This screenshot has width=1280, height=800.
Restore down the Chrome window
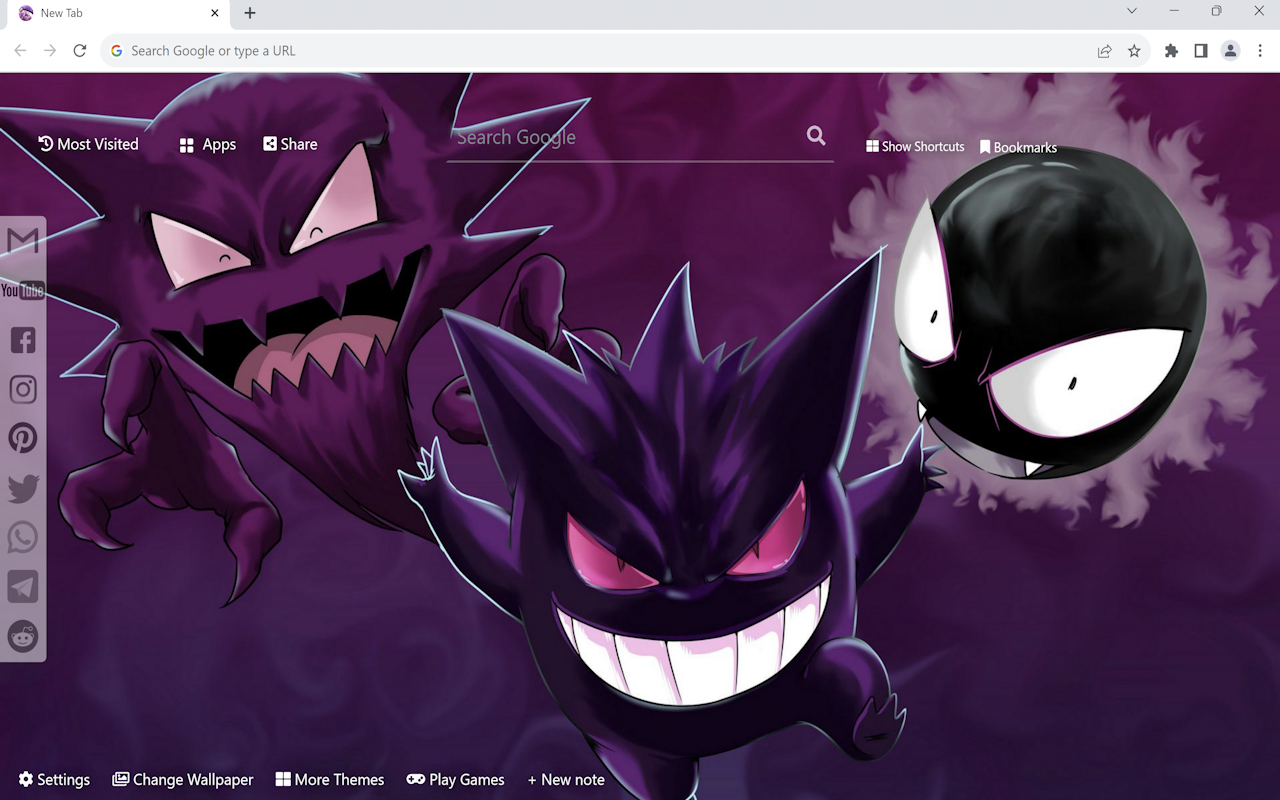(1216, 11)
